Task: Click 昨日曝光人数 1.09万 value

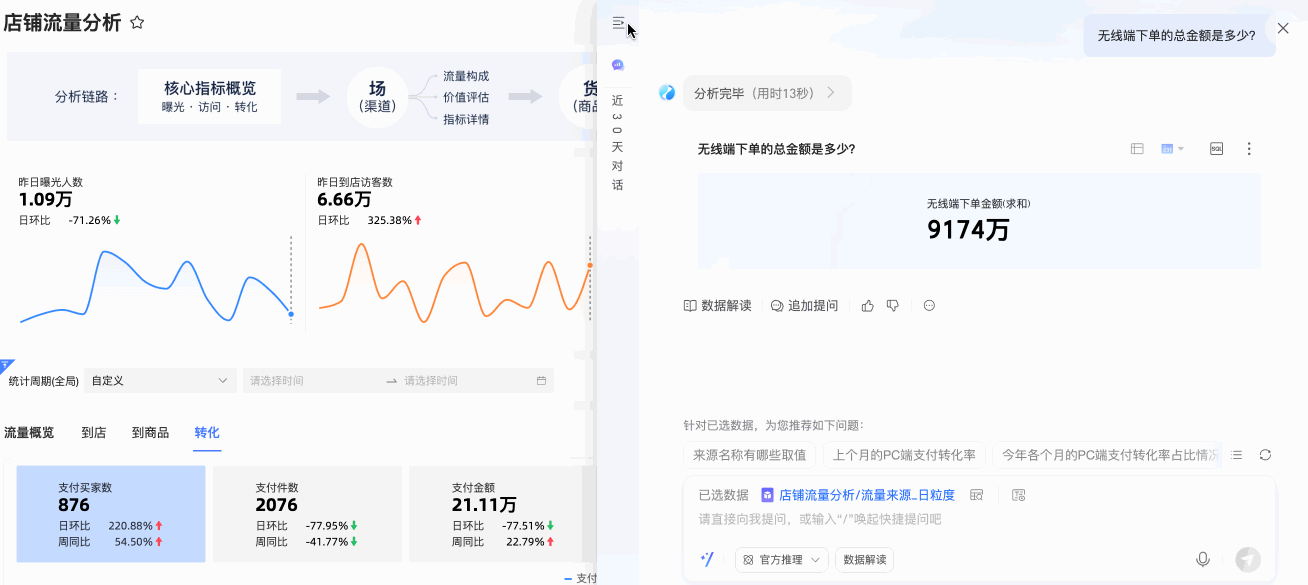Action: [x=44, y=200]
